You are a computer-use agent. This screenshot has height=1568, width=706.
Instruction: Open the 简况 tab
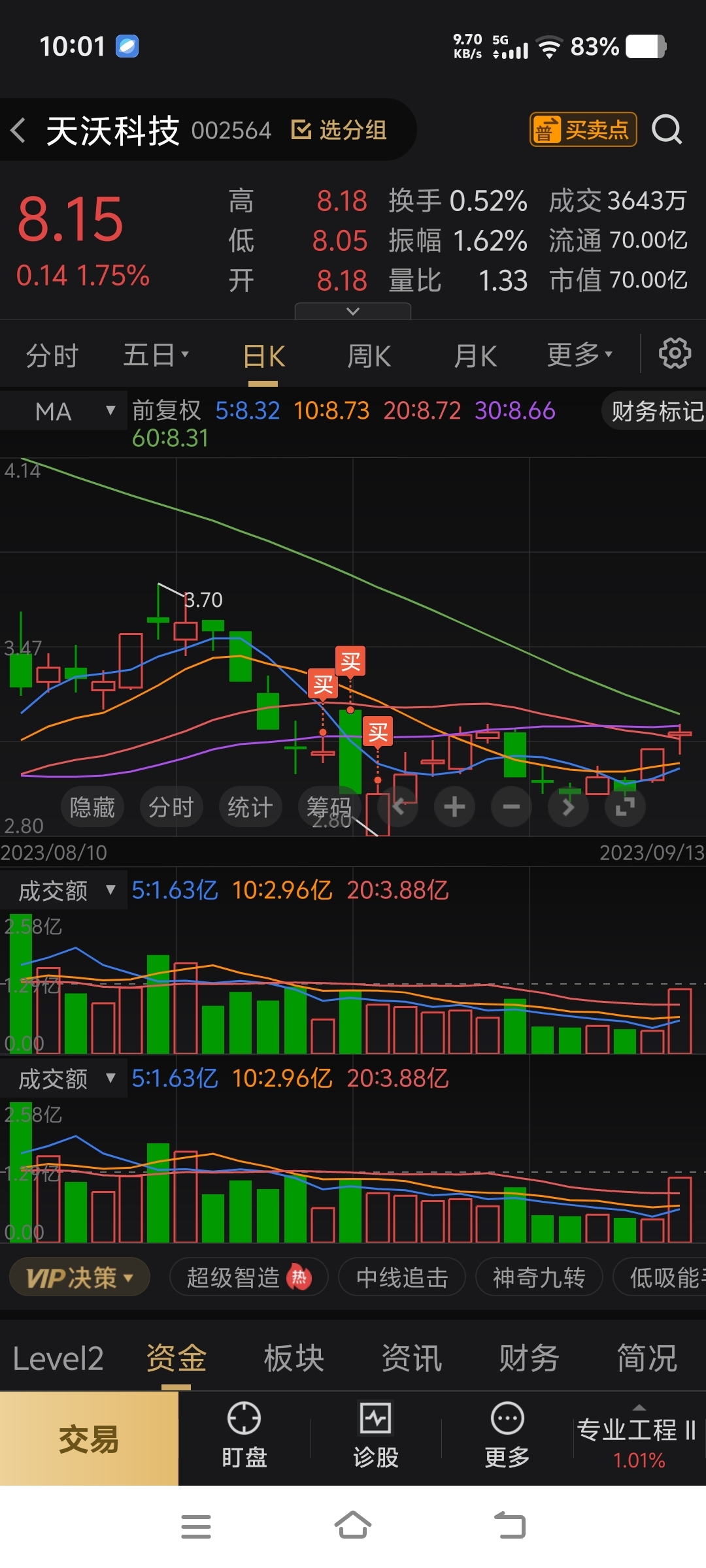pos(647,1359)
